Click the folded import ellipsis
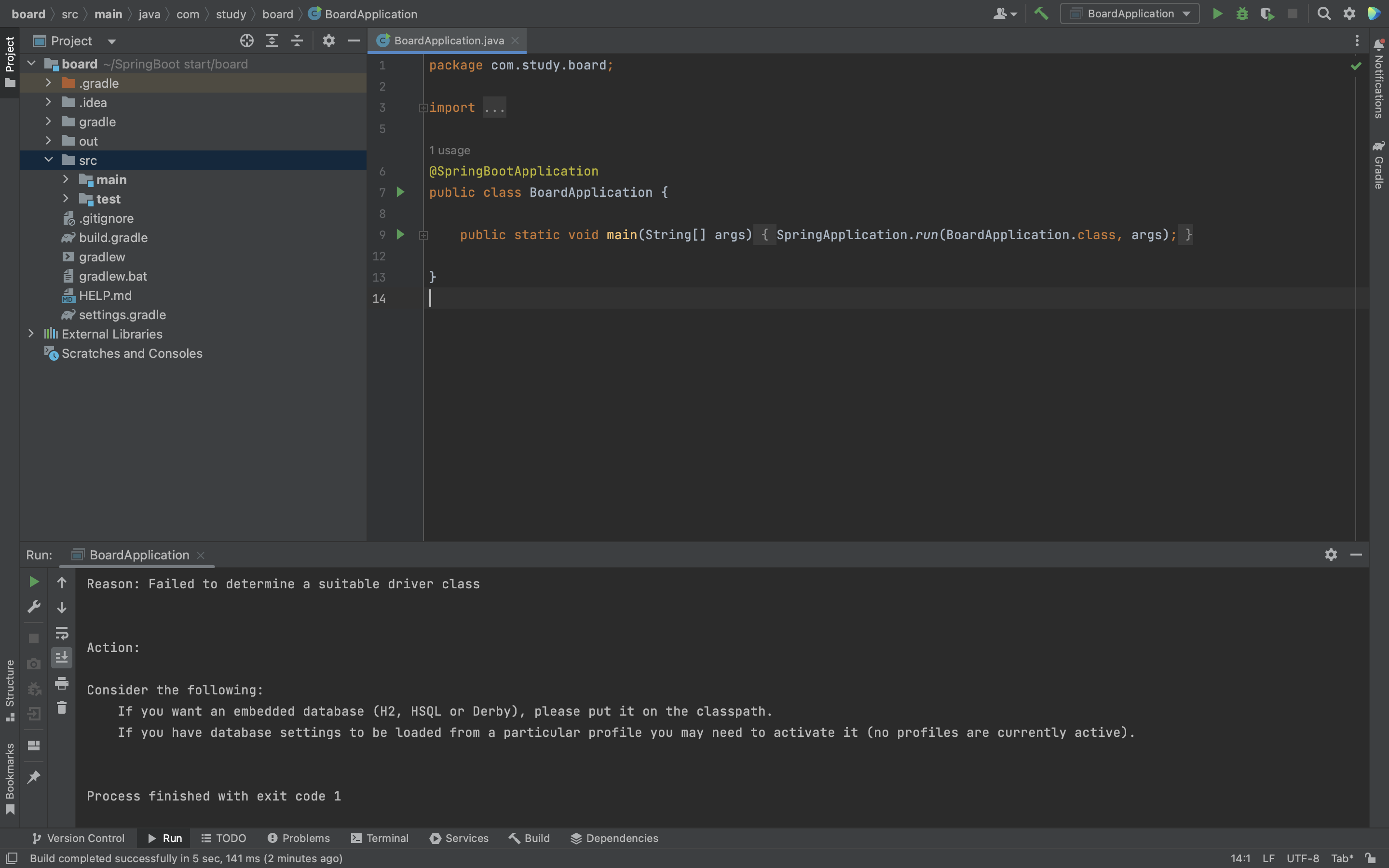Screen dimensions: 1389x868 (494, 108)
